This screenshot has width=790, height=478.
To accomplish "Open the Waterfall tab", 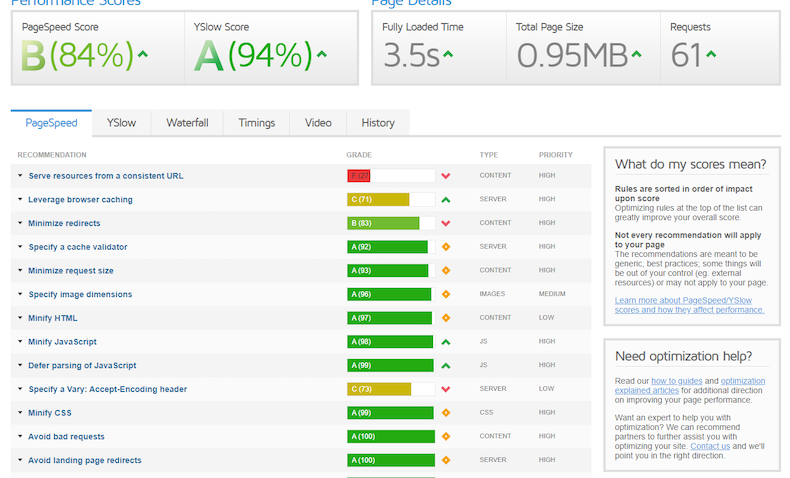I will (187, 123).
